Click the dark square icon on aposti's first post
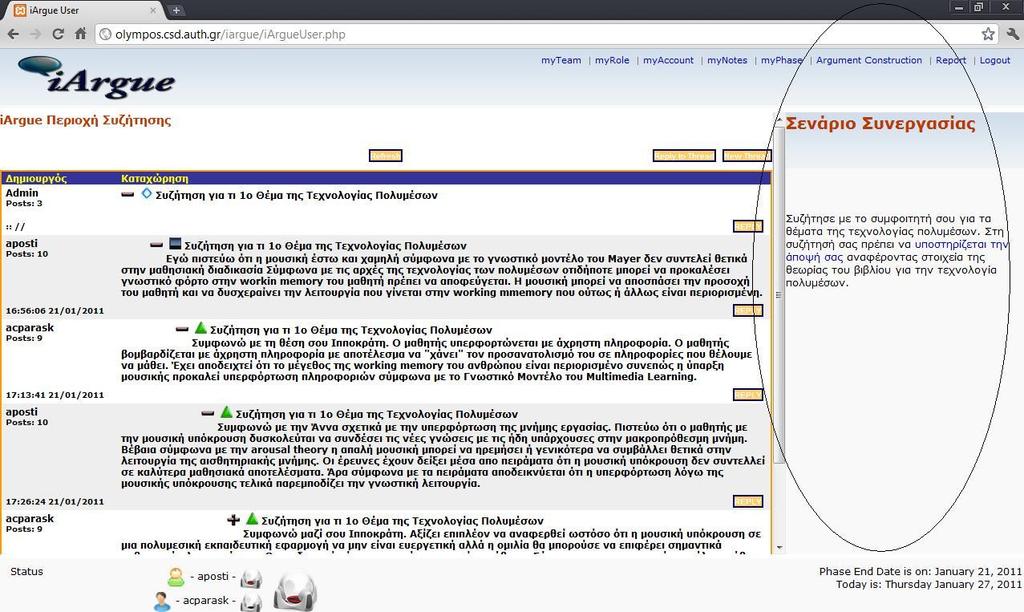Image resolution: width=1024 pixels, height=612 pixels. pyautogui.click(x=175, y=244)
